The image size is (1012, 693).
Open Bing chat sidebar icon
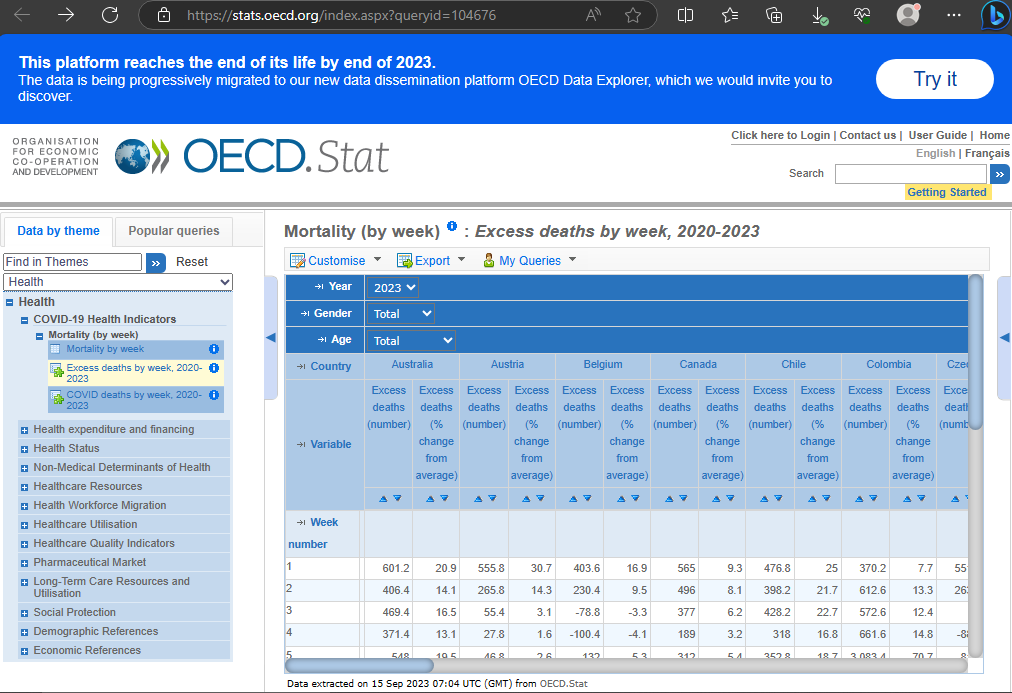pos(996,16)
